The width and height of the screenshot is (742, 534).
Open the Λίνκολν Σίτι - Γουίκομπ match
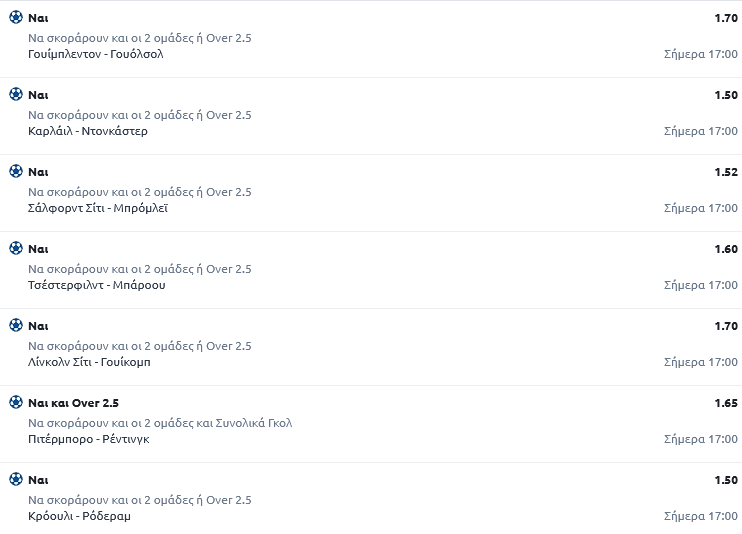click(x=90, y=362)
